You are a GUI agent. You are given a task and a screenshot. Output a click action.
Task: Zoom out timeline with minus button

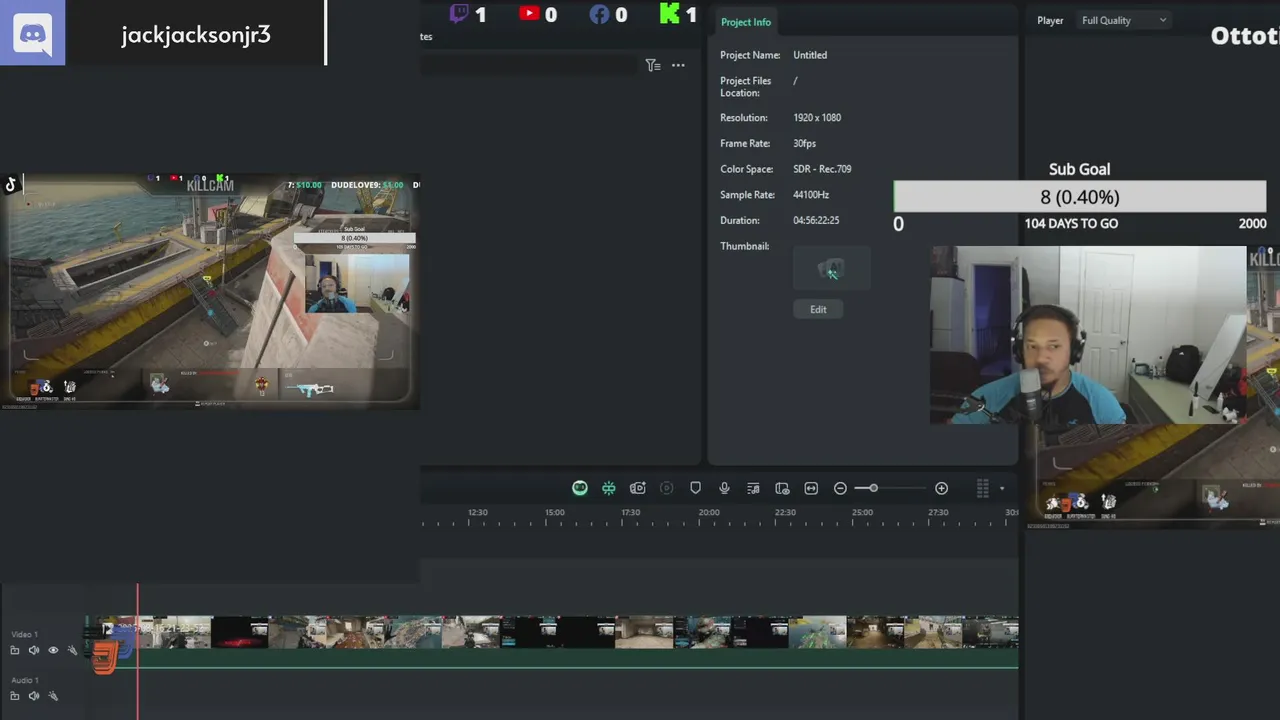(840, 488)
